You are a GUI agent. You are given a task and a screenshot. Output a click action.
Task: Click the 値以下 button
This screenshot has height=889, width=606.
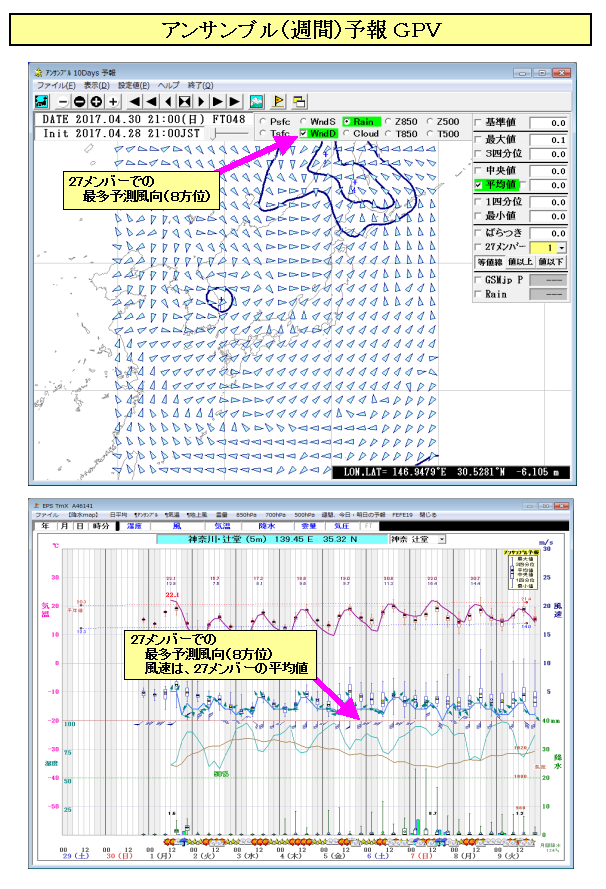(x=550, y=262)
